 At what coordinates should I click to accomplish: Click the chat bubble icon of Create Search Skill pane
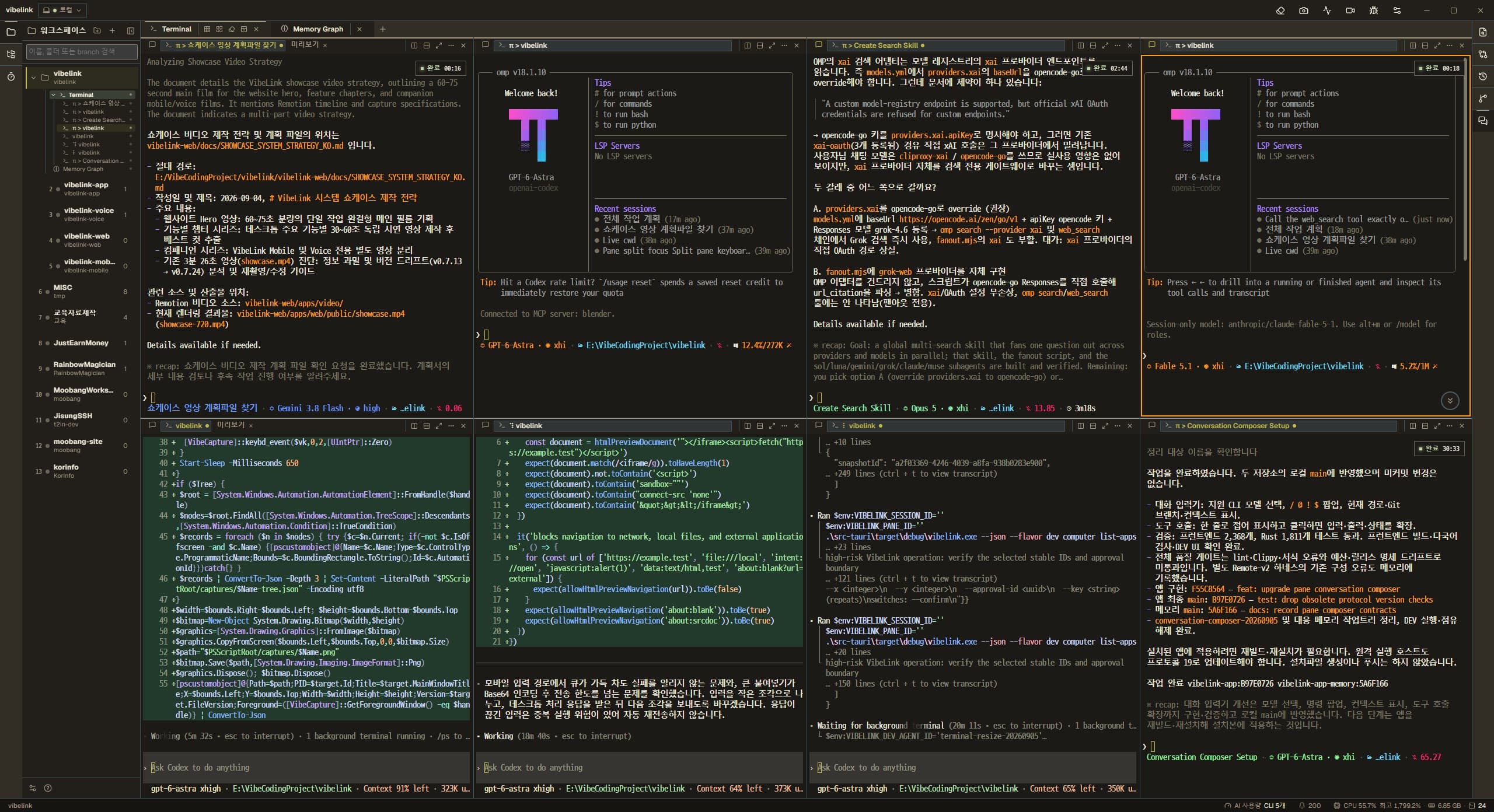(x=818, y=45)
